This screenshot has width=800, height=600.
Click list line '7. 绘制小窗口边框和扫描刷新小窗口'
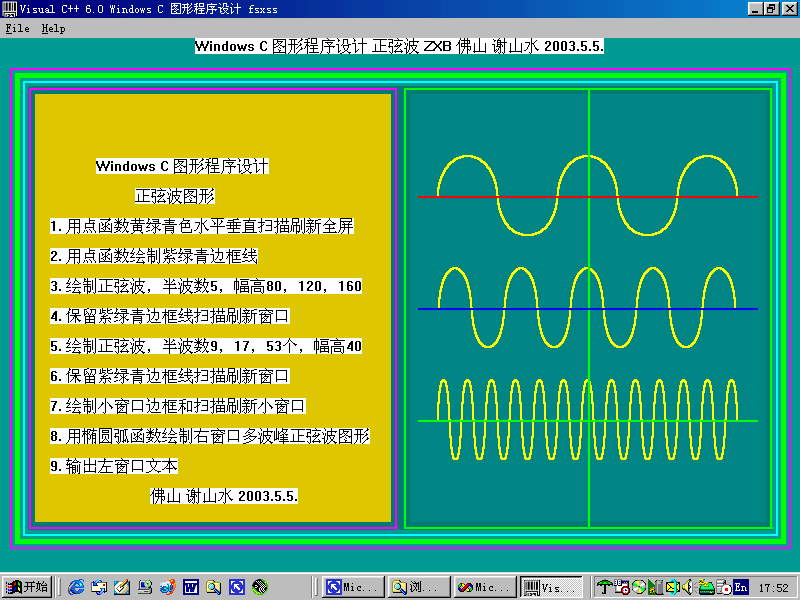[x=178, y=406]
